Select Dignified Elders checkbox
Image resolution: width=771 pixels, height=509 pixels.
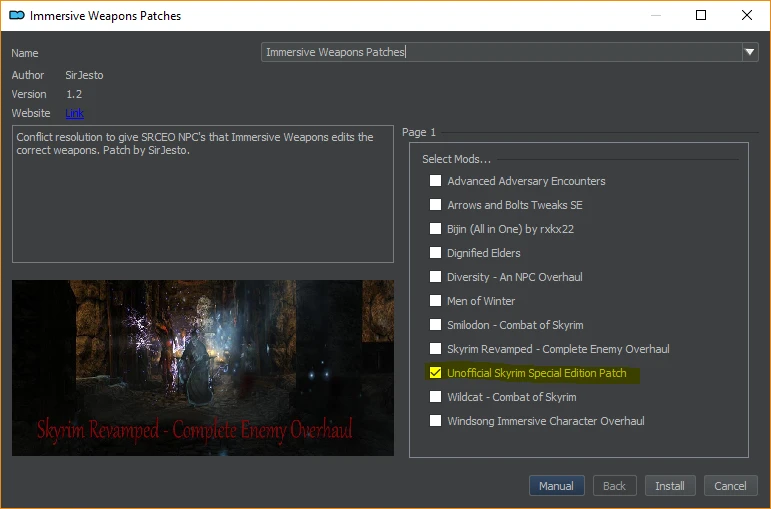pos(435,253)
